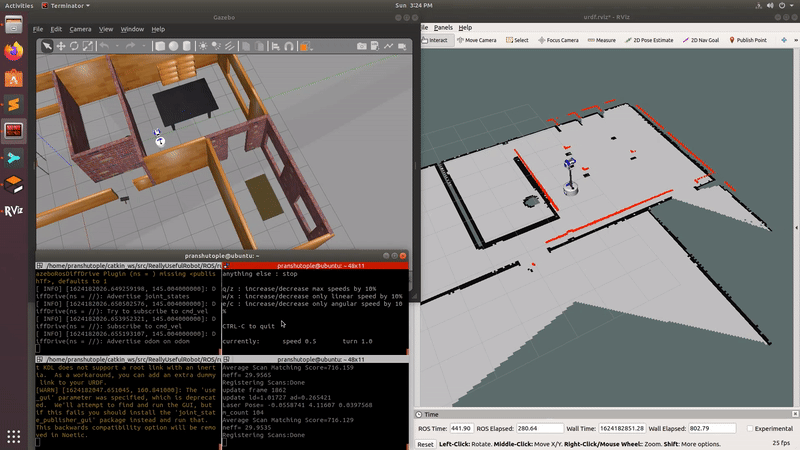Take a screenshot with Gazebo camera icon
This screenshot has width=800, height=450.
click(362, 46)
